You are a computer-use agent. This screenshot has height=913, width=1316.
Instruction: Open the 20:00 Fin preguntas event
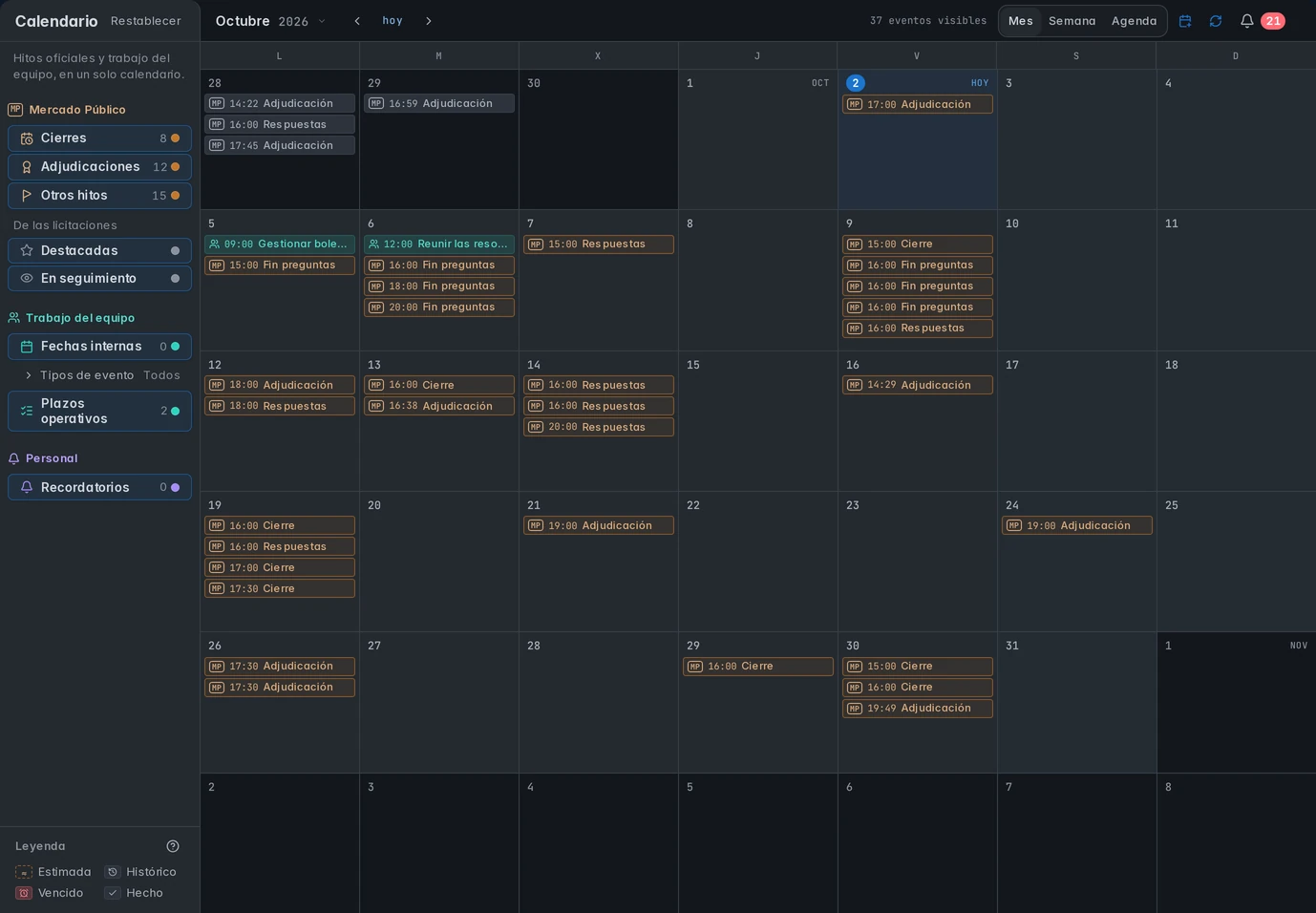pos(439,308)
